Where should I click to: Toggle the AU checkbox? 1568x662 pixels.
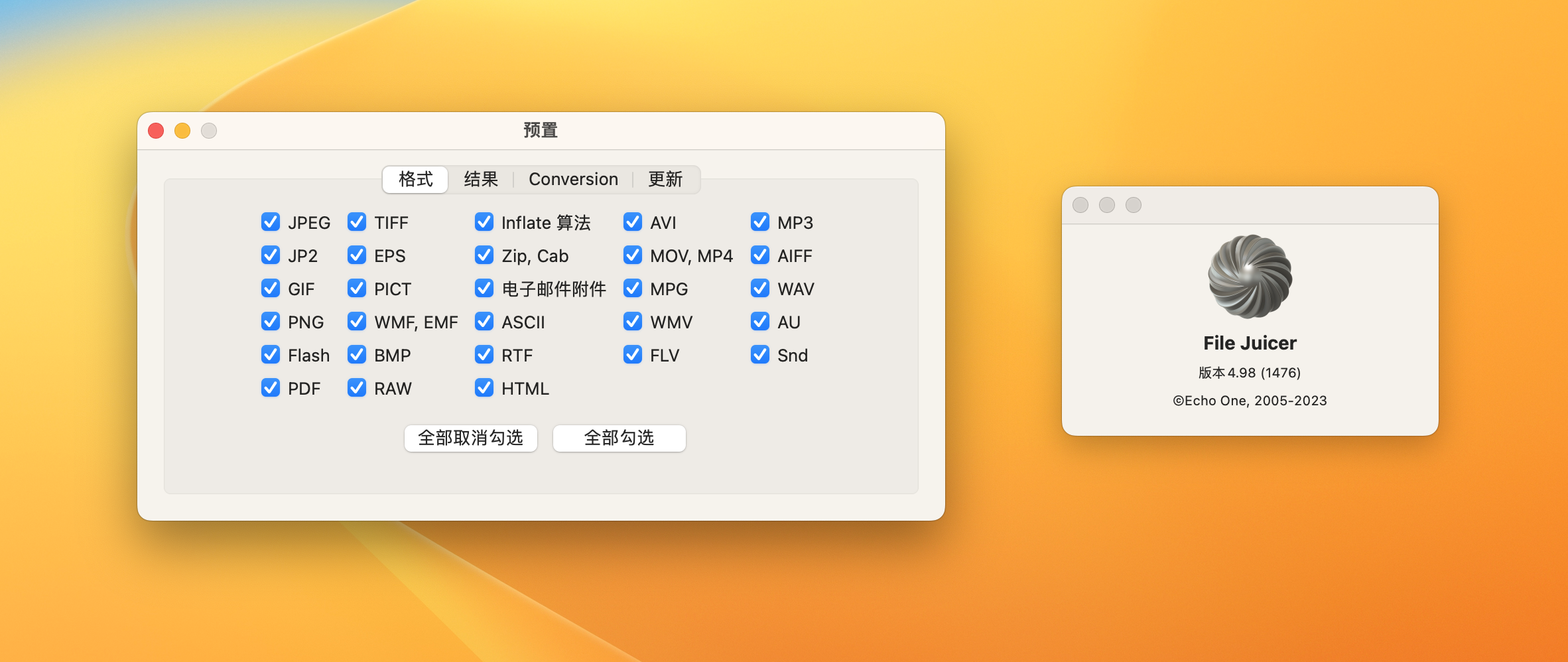[760, 322]
